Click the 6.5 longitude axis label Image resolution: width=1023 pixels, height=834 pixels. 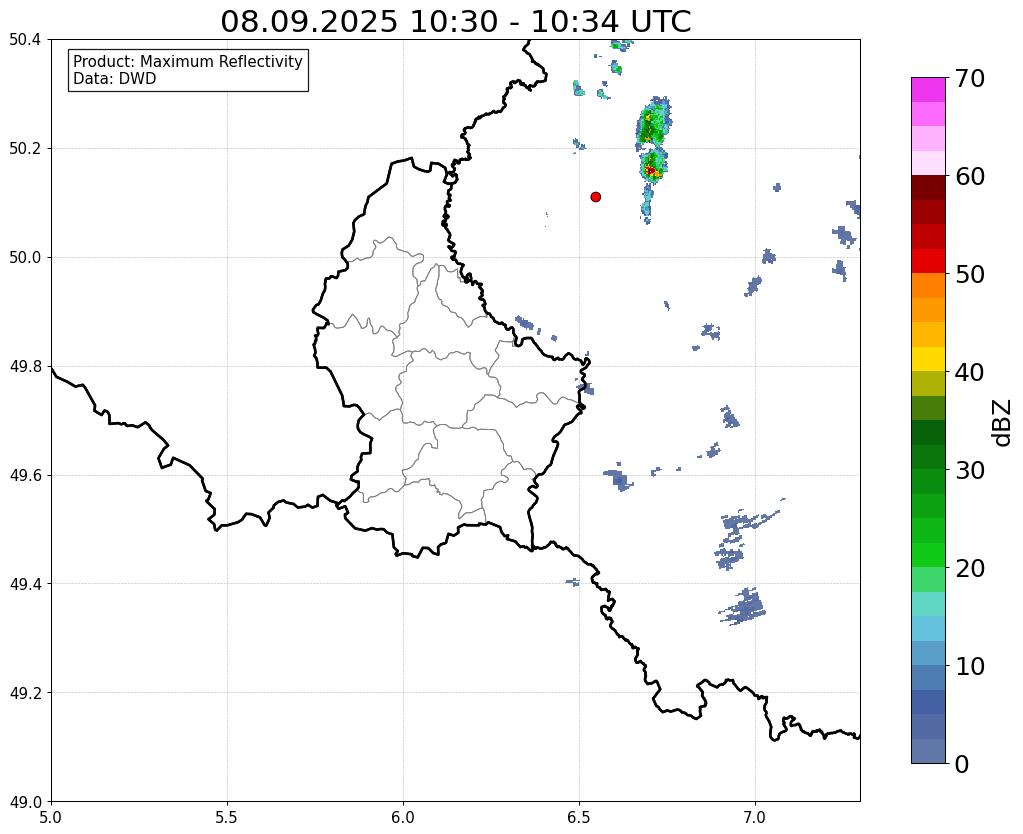pos(579,817)
